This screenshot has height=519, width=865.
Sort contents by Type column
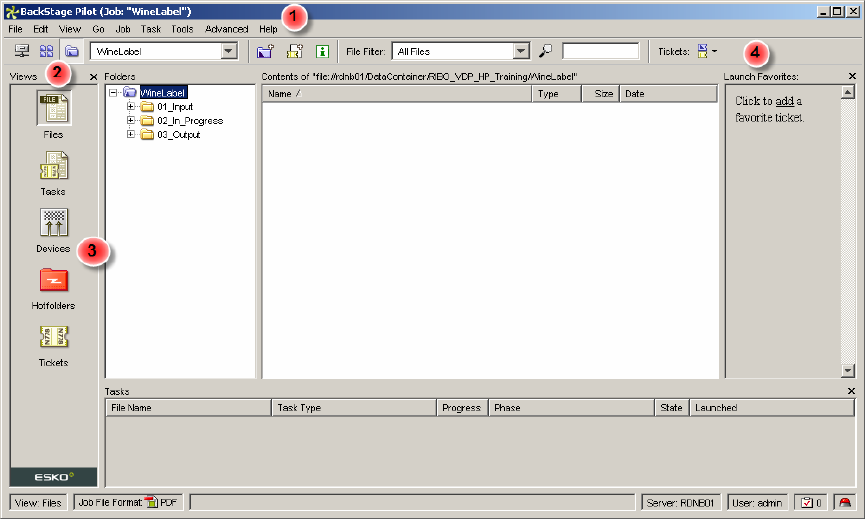(557, 94)
